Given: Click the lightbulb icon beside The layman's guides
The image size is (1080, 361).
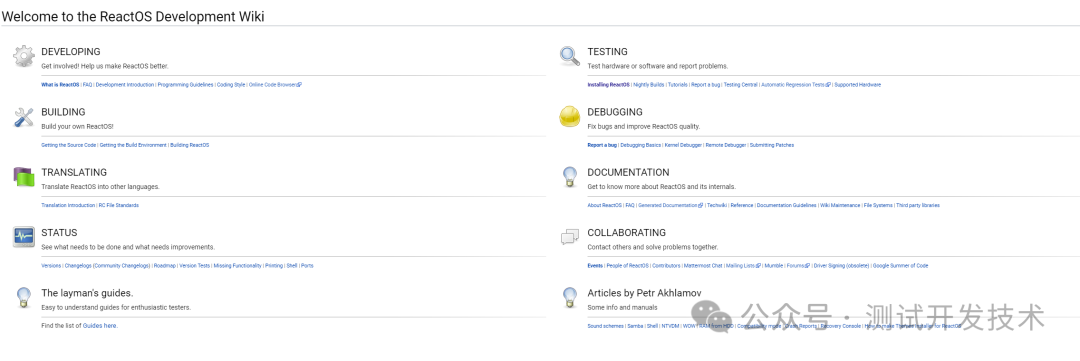Looking at the screenshot, I should (23, 297).
